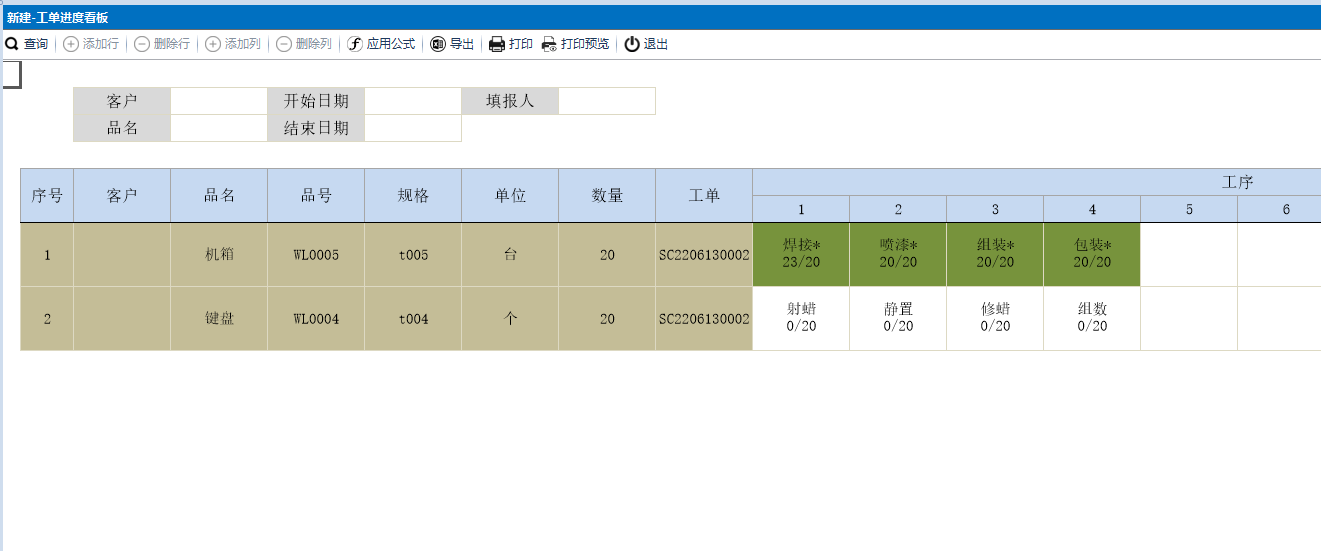Click the 打印 printer icon

497,44
